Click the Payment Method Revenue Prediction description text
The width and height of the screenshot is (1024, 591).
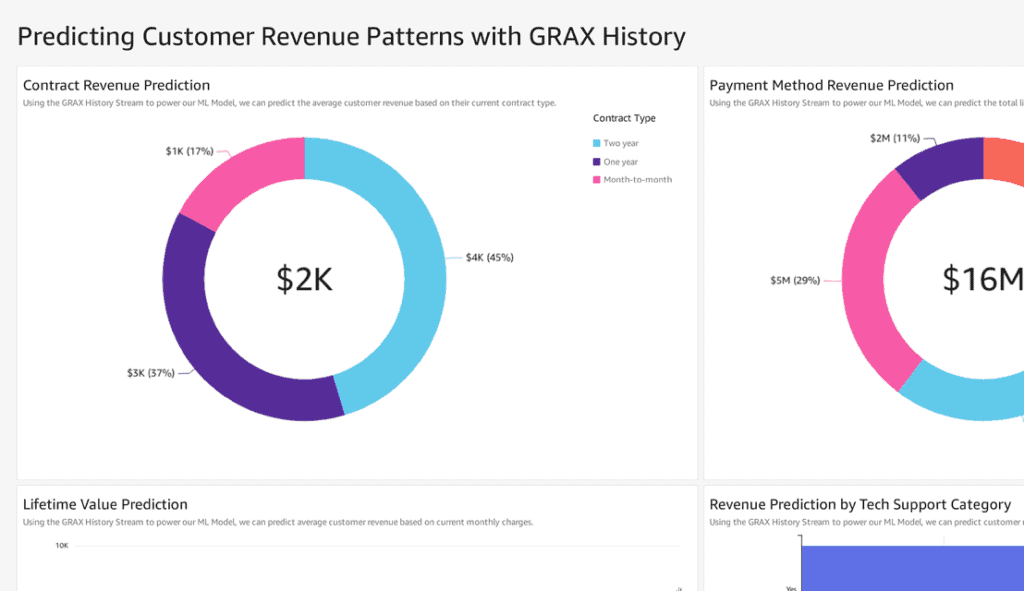[867, 103]
